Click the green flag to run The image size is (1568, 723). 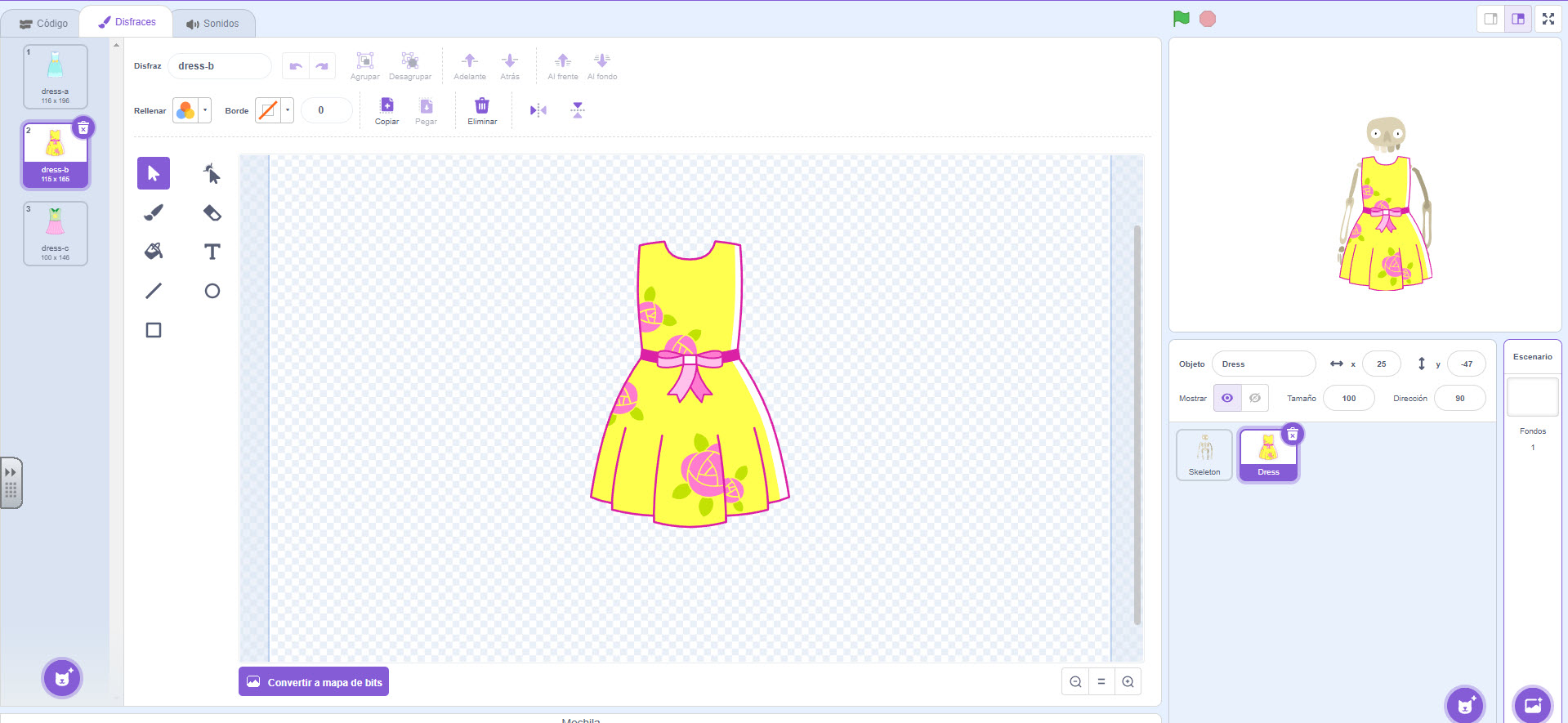(1181, 19)
